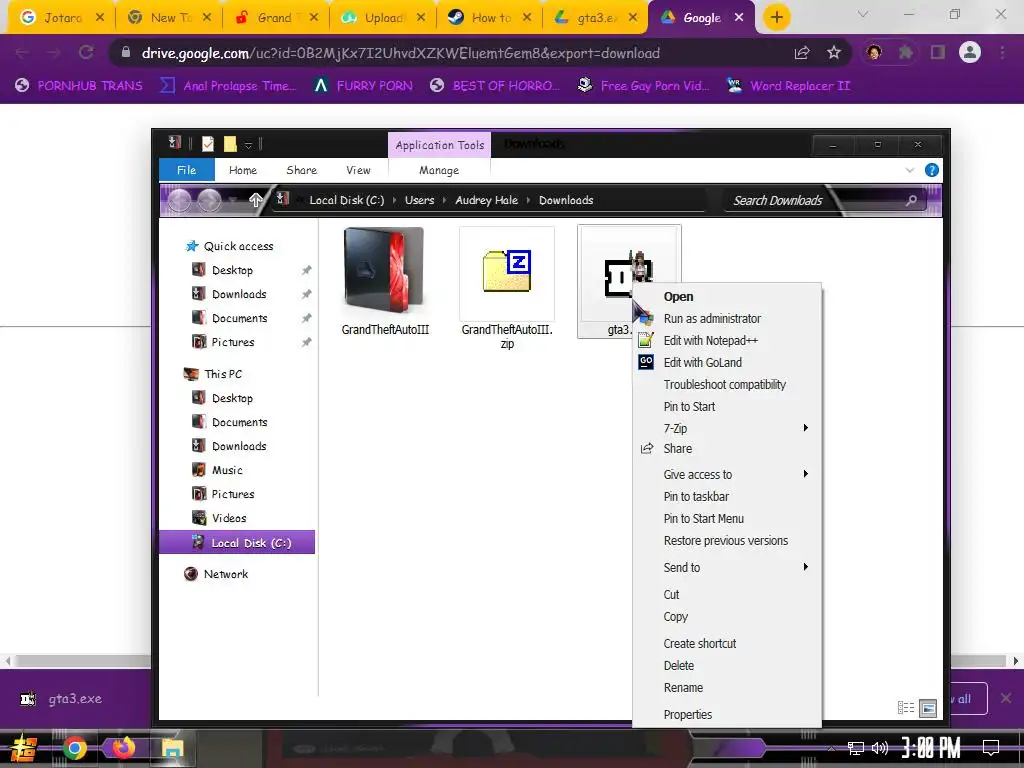Open Firefox from the taskbar
This screenshot has width=1024, height=768.
tap(124, 748)
